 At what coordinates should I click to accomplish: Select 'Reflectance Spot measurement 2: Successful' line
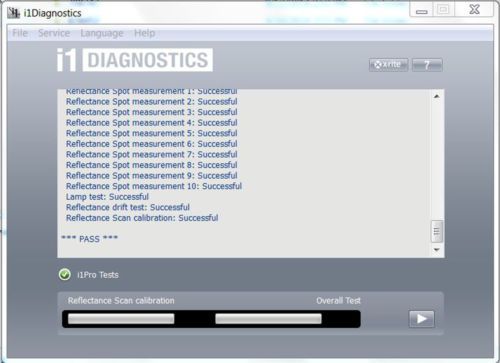(x=152, y=101)
